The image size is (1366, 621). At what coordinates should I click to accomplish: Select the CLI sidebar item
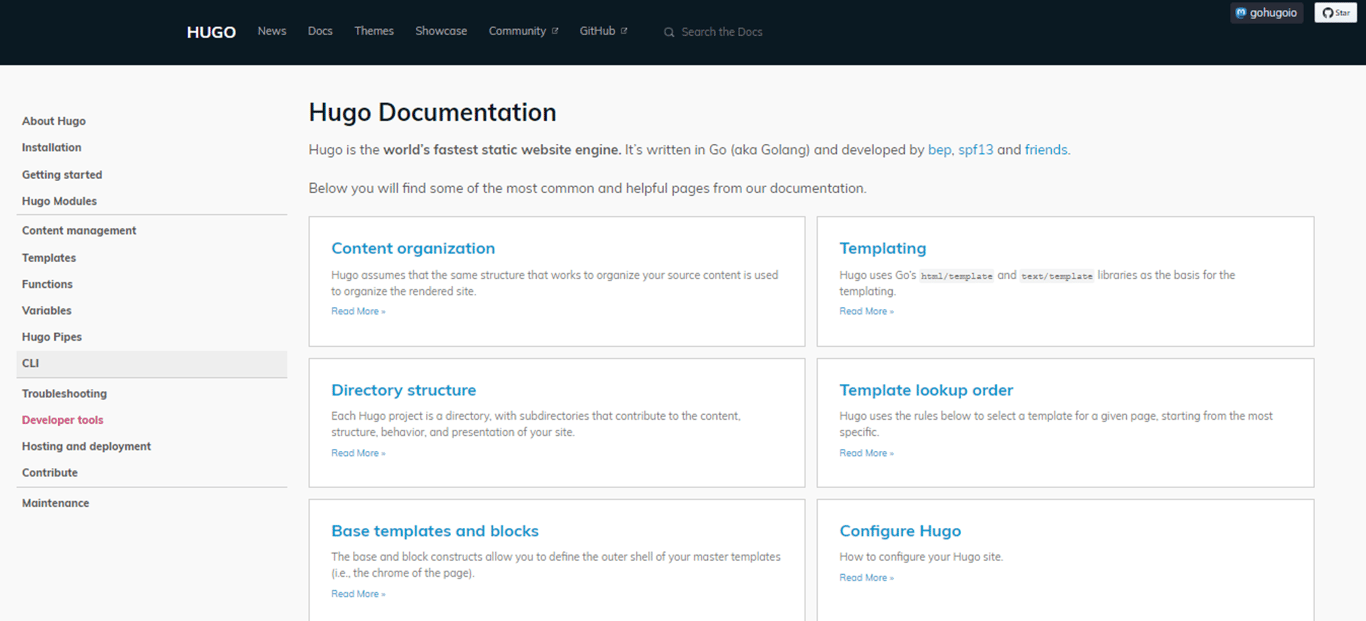pos(152,363)
